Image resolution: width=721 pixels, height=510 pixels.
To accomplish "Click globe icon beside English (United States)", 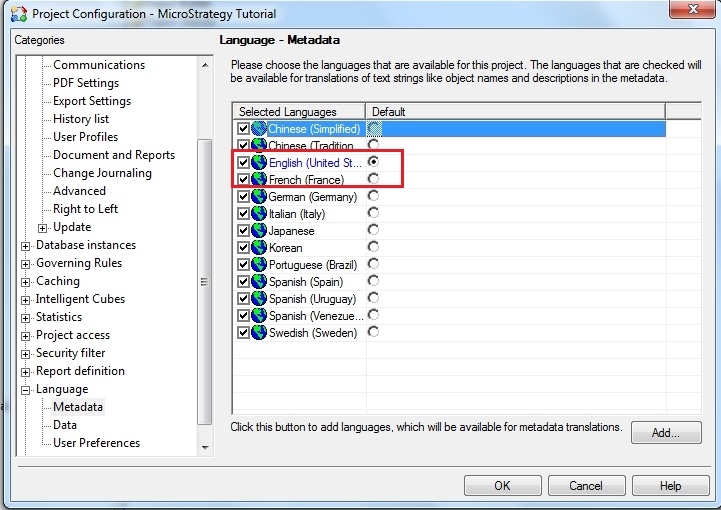I will [259, 162].
